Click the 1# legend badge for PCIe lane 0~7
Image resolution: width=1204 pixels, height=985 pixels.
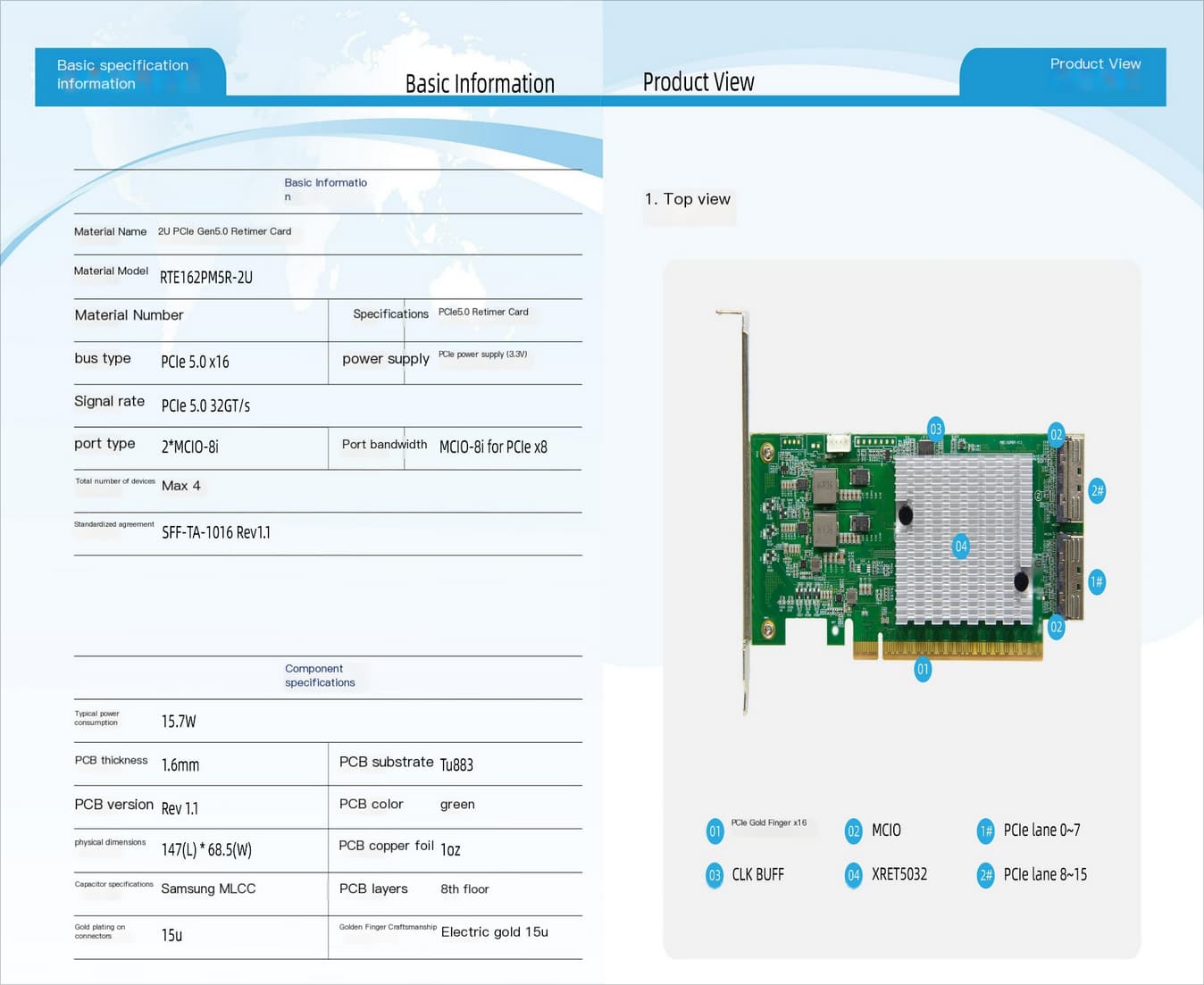(986, 831)
